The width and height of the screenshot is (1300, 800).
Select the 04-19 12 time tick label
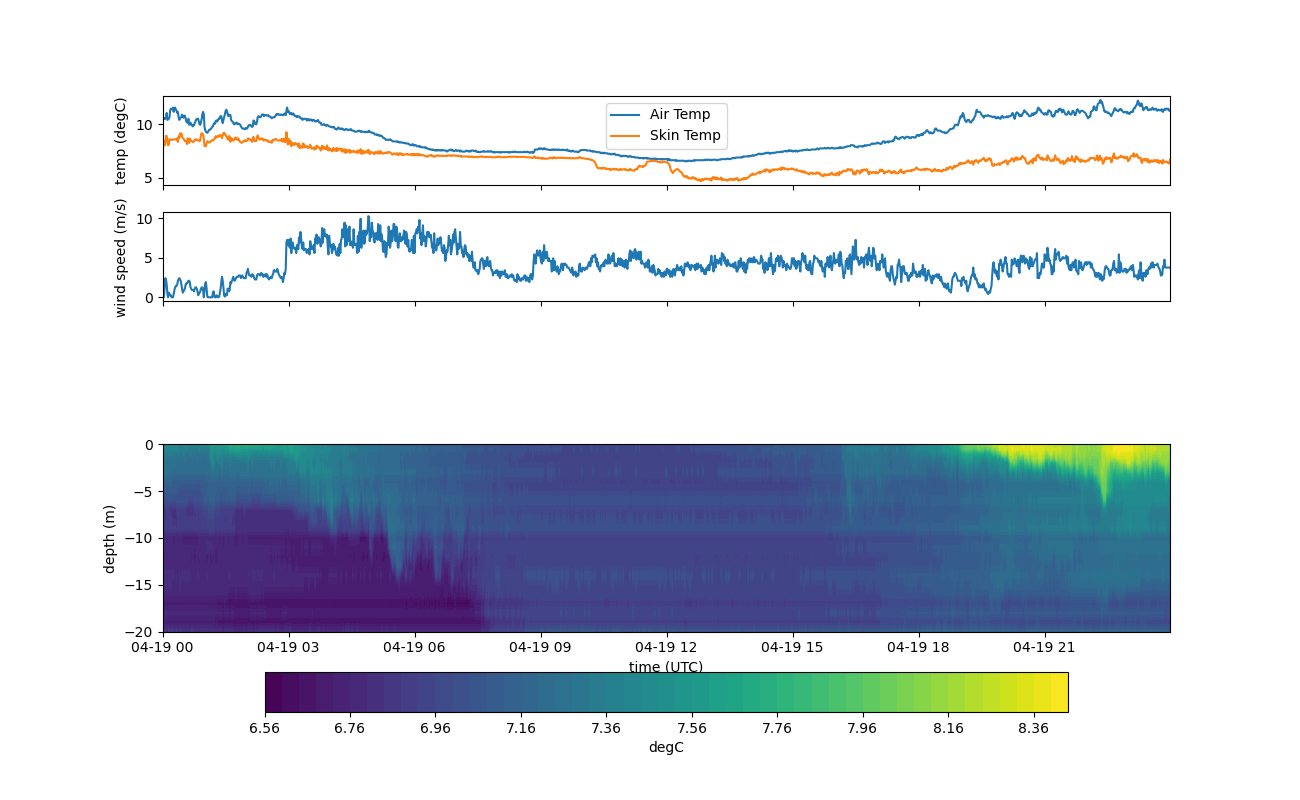pyautogui.click(x=668, y=647)
